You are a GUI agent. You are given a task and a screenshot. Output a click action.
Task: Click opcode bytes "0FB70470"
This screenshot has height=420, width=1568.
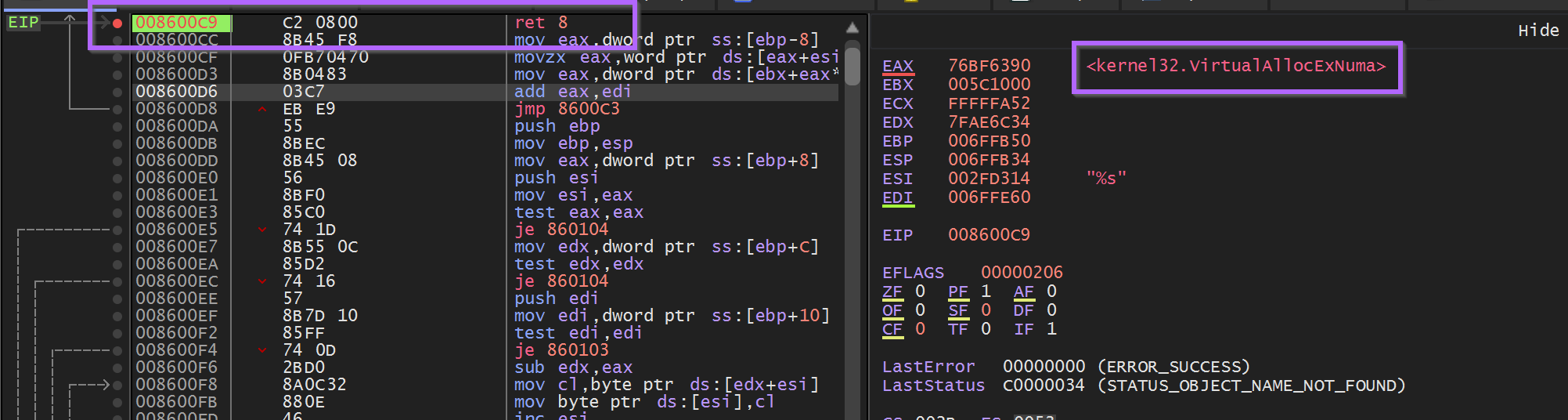click(x=326, y=57)
